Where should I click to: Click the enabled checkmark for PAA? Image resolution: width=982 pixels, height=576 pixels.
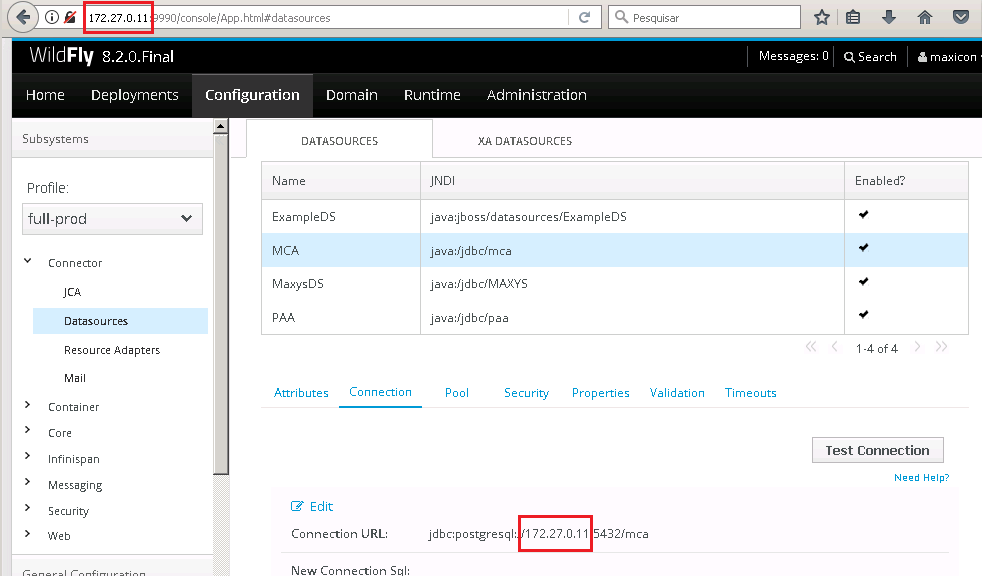(x=864, y=314)
